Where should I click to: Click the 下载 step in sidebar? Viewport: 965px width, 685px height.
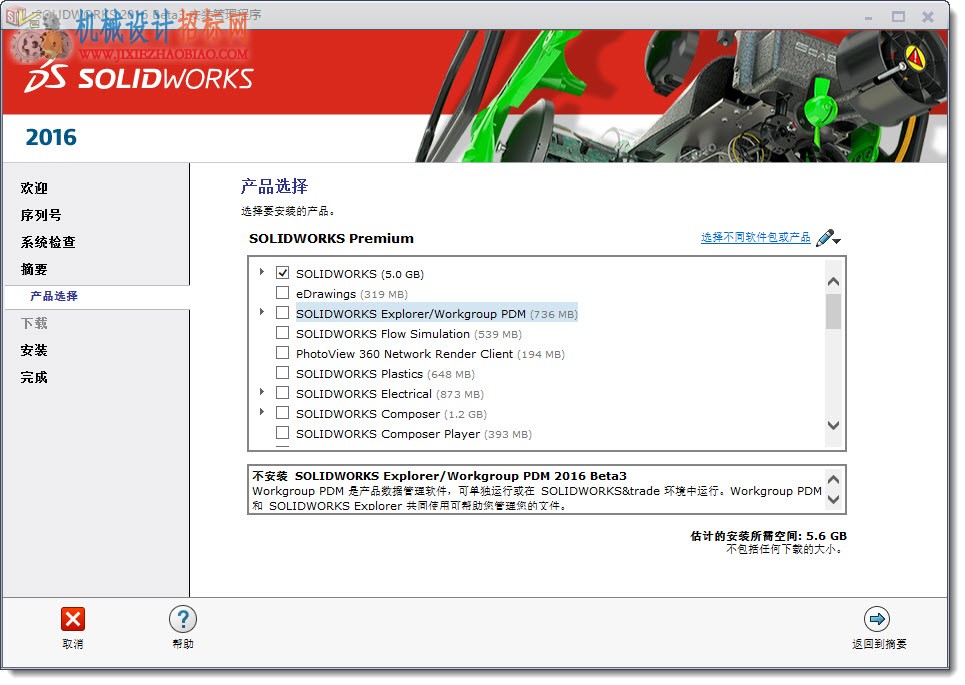34,324
